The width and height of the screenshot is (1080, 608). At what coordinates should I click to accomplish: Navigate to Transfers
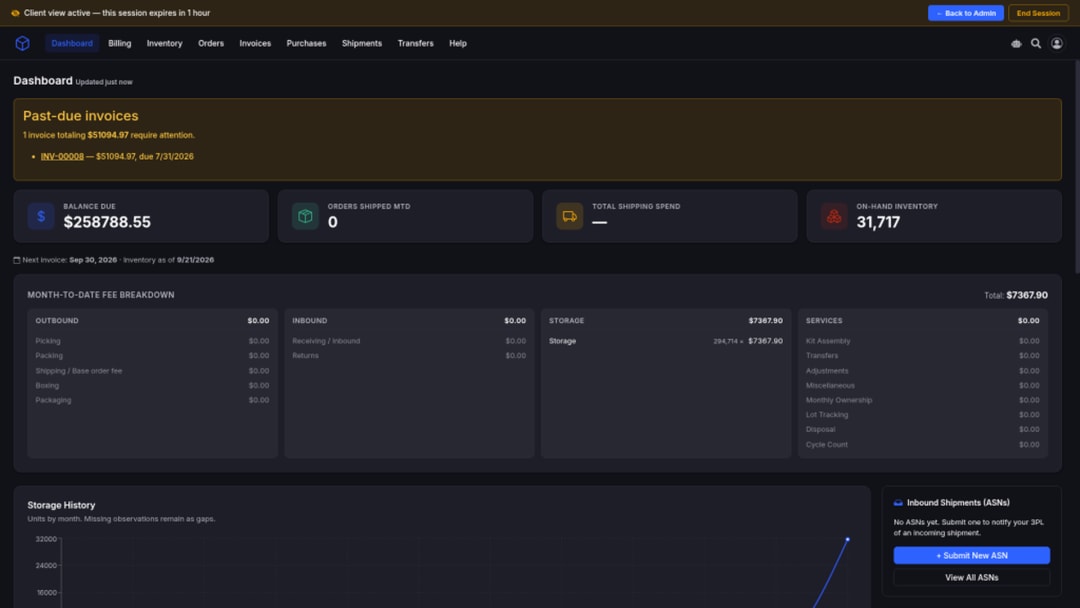pos(415,43)
